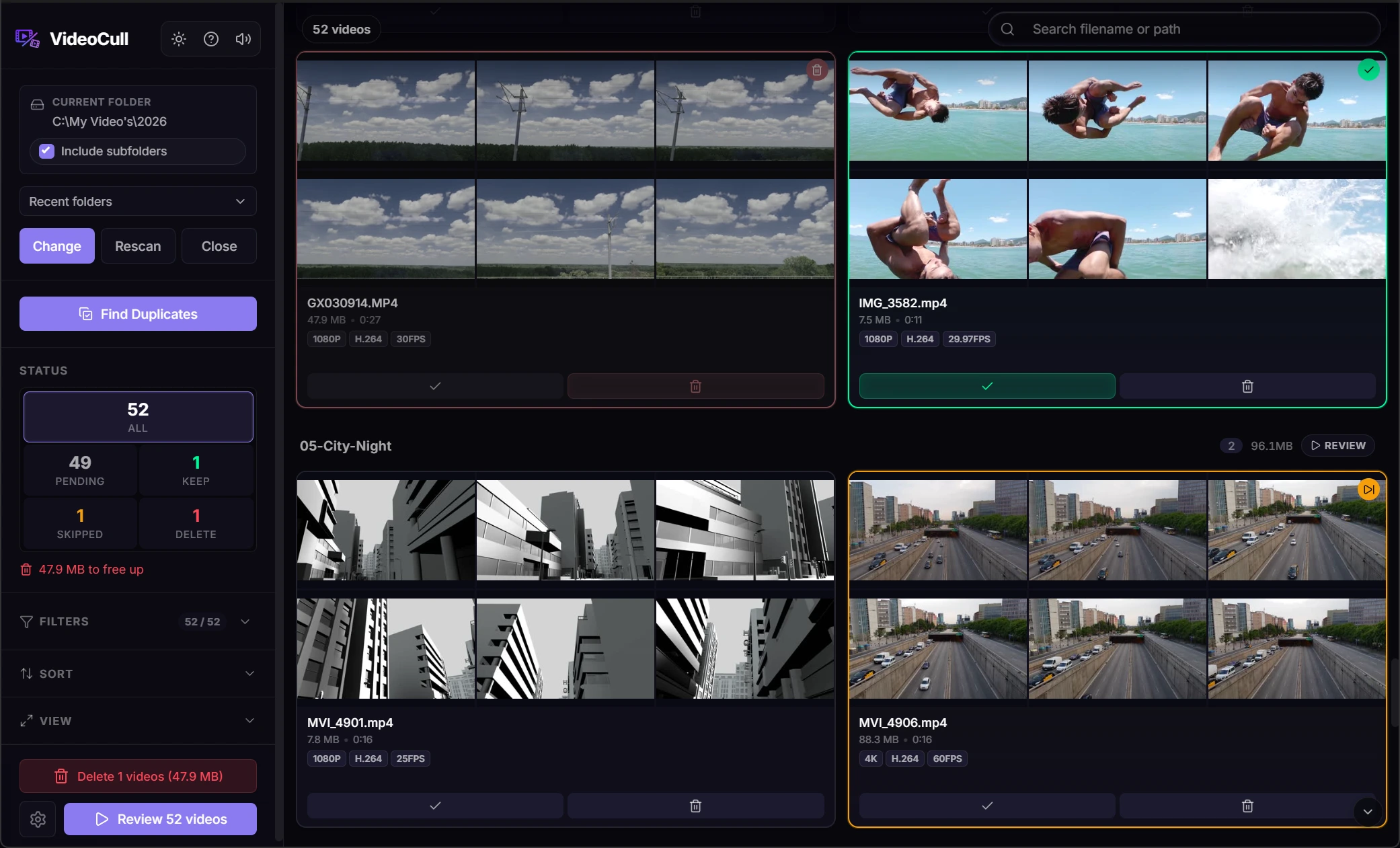This screenshot has width=1400, height=848.
Task: Mark MVI_4906.mp4 as keep
Action: click(986, 806)
